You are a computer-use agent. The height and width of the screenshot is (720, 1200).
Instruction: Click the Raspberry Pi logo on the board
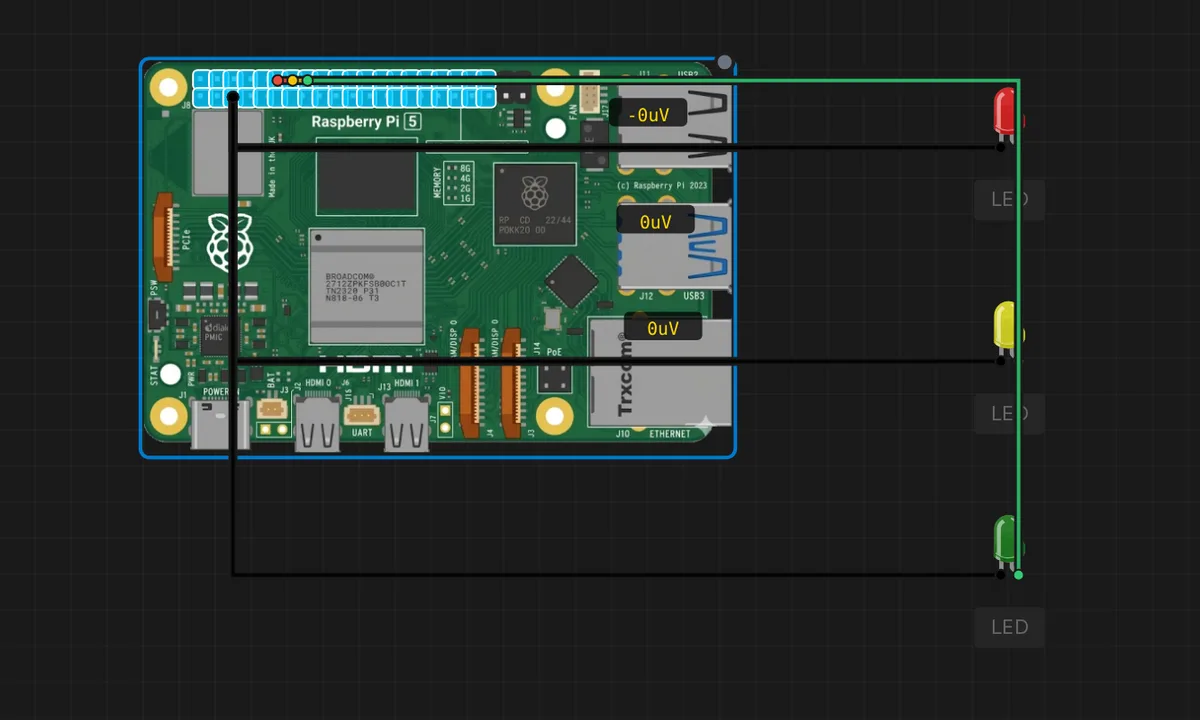[230, 242]
